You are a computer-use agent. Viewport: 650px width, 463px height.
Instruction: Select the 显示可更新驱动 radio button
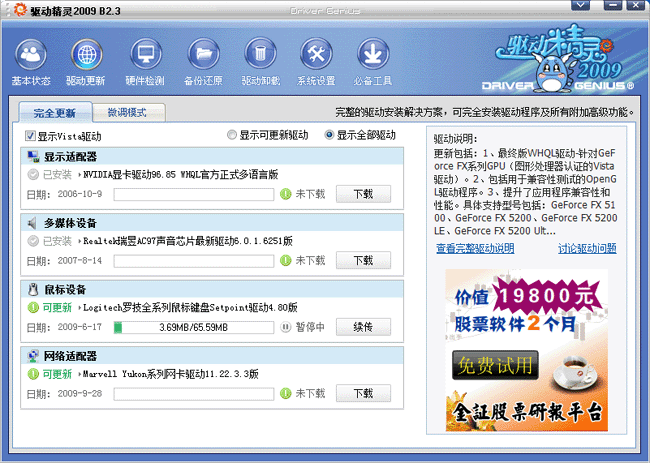coord(232,135)
